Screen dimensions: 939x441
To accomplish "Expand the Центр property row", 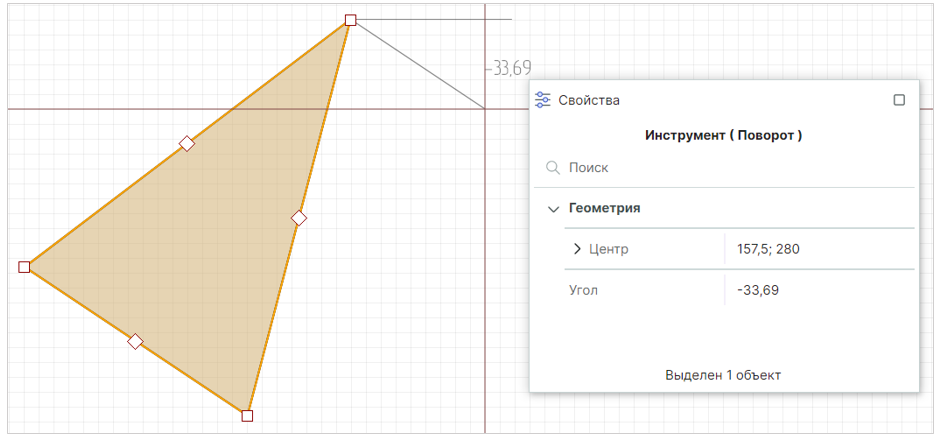I will click(577, 249).
